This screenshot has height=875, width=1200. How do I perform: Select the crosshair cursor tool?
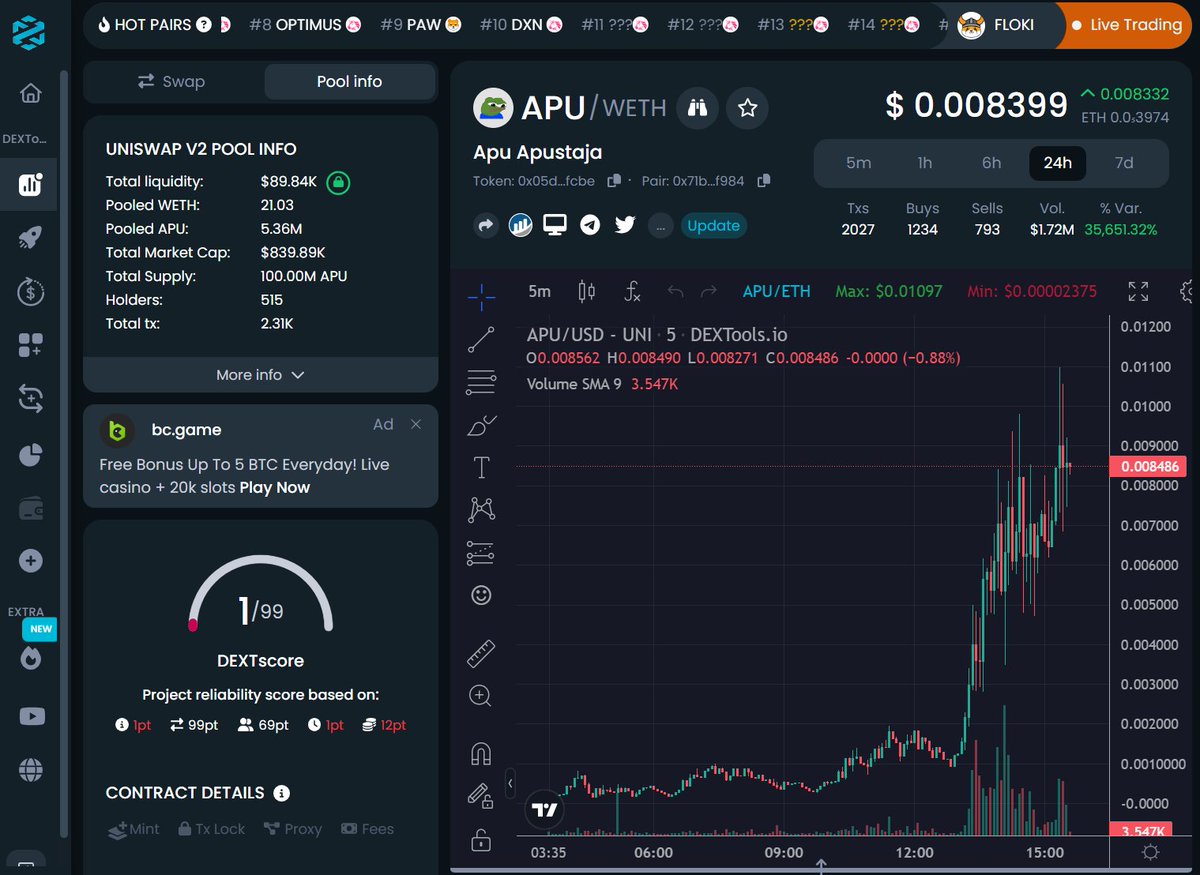coord(481,296)
